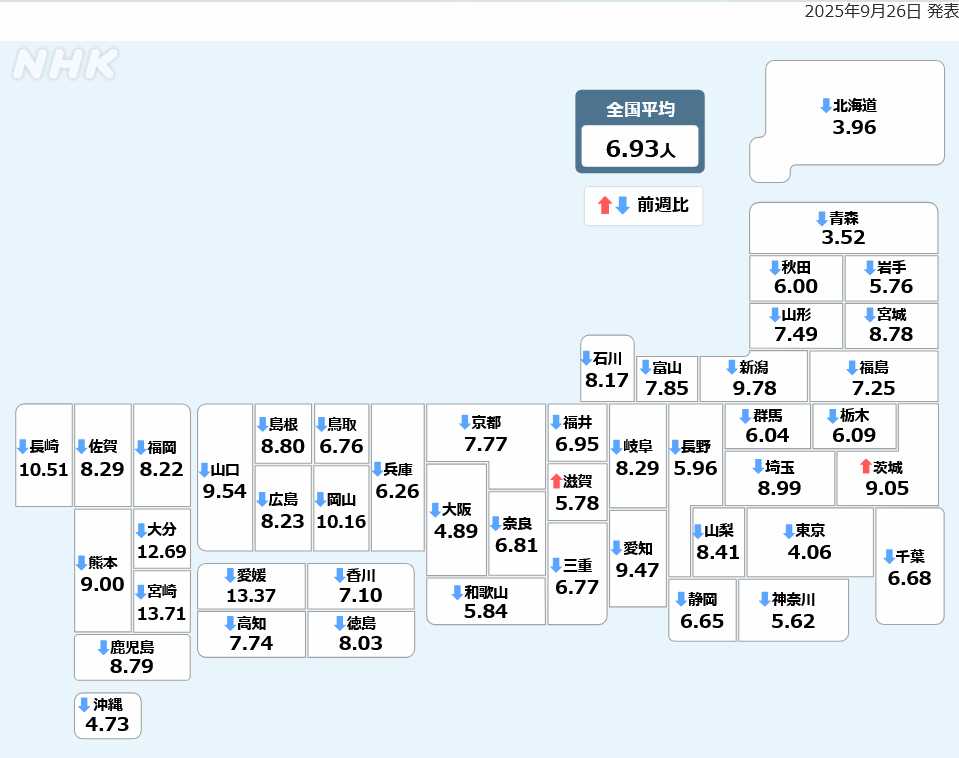This screenshot has width=959, height=758.
Task: Open the 大阪 tile with value 4.89
Action: click(456, 520)
